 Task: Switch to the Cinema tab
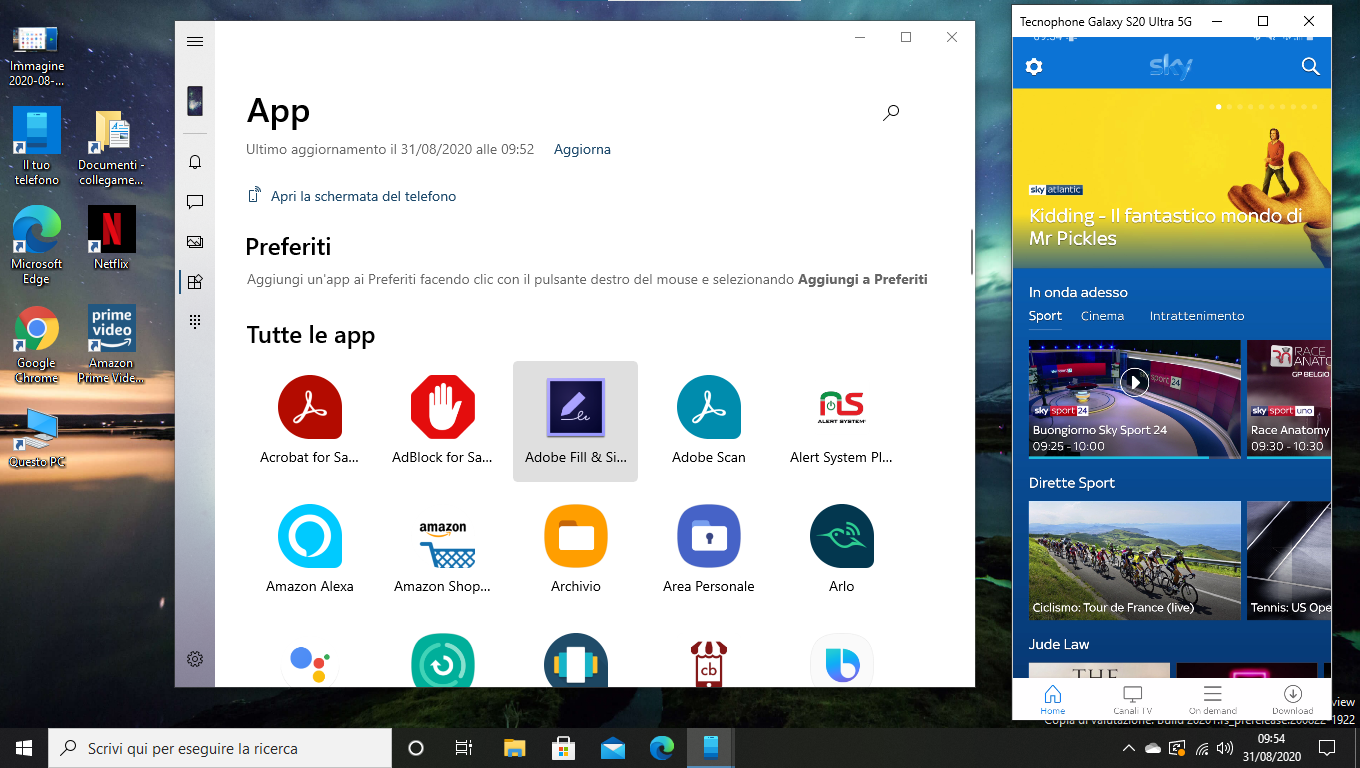pyautogui.click(x=1102, y=316)
